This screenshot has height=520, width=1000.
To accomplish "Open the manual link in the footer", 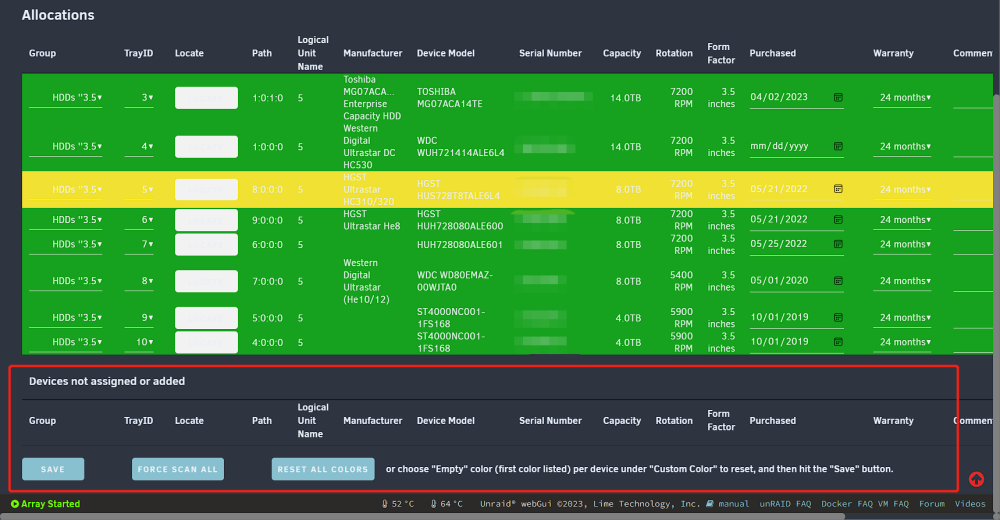I will [x=733, y=504].
